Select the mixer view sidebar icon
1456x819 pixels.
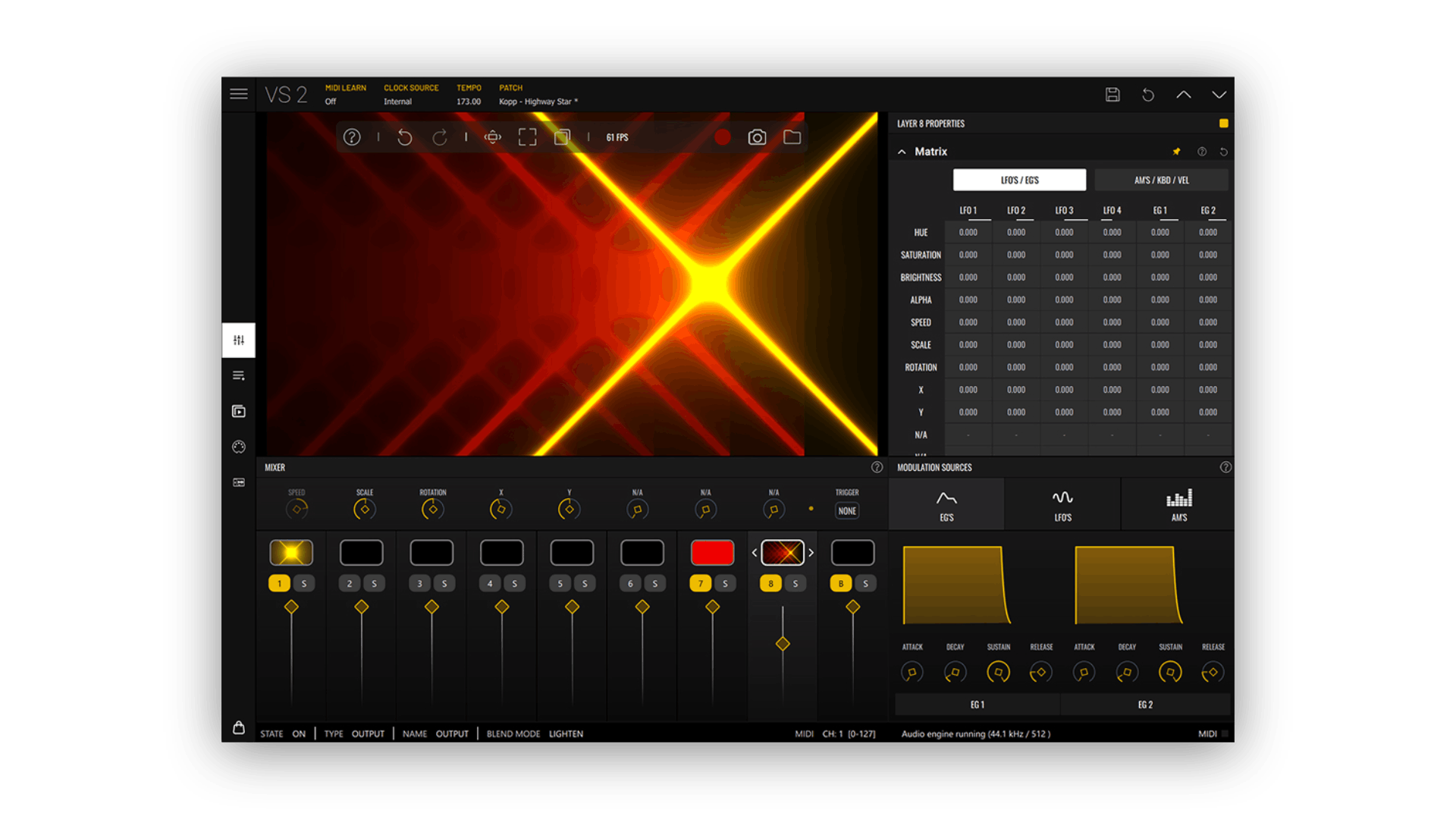(x=239, y=340)
